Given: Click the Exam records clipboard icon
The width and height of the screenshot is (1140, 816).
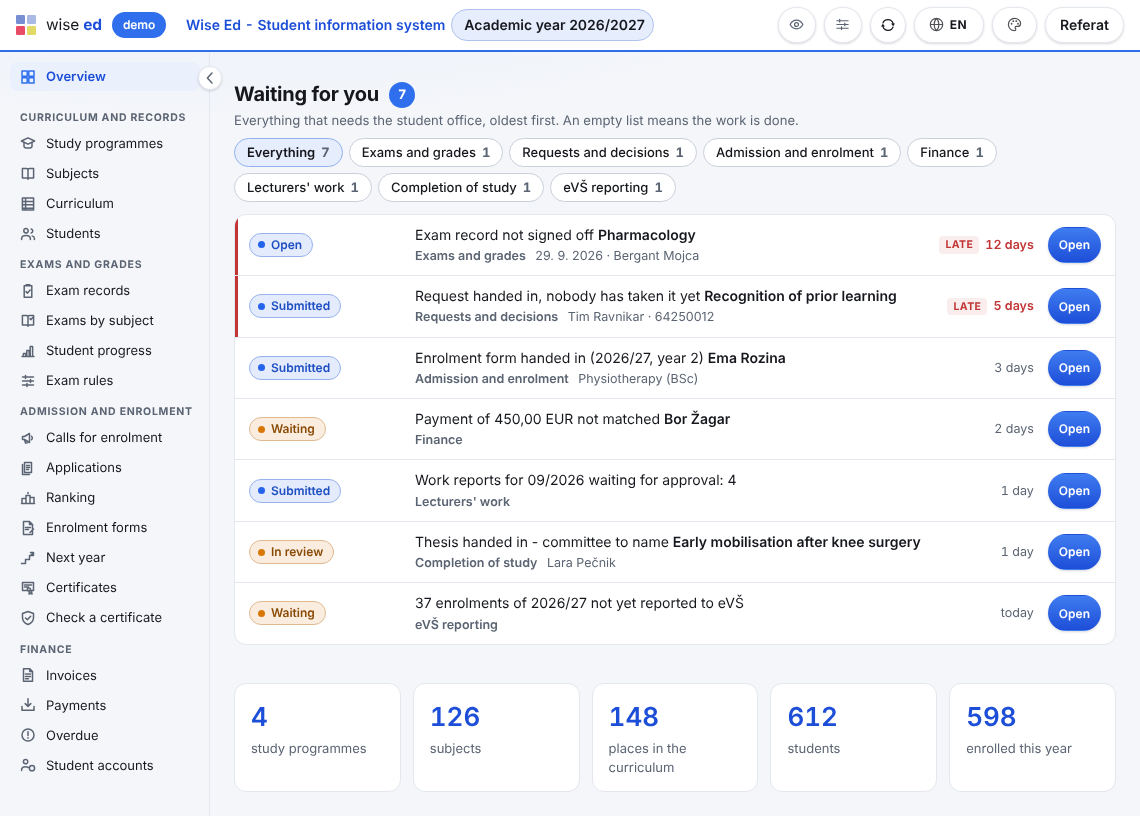Looking at the screenshot, I should click(x=28, y=290).
